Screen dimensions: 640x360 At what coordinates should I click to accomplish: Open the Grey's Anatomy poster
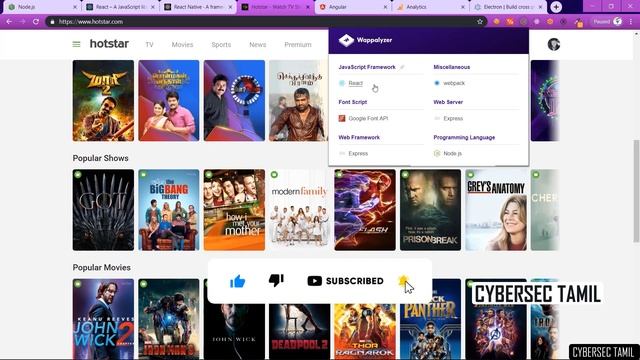point(496,210)
